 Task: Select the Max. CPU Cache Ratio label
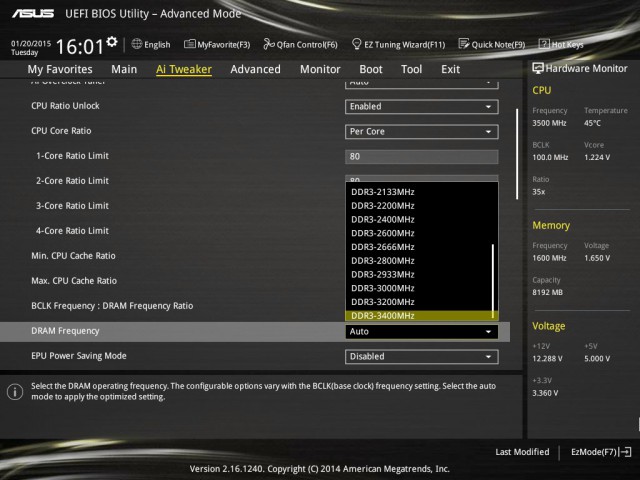tap(74, 280)
